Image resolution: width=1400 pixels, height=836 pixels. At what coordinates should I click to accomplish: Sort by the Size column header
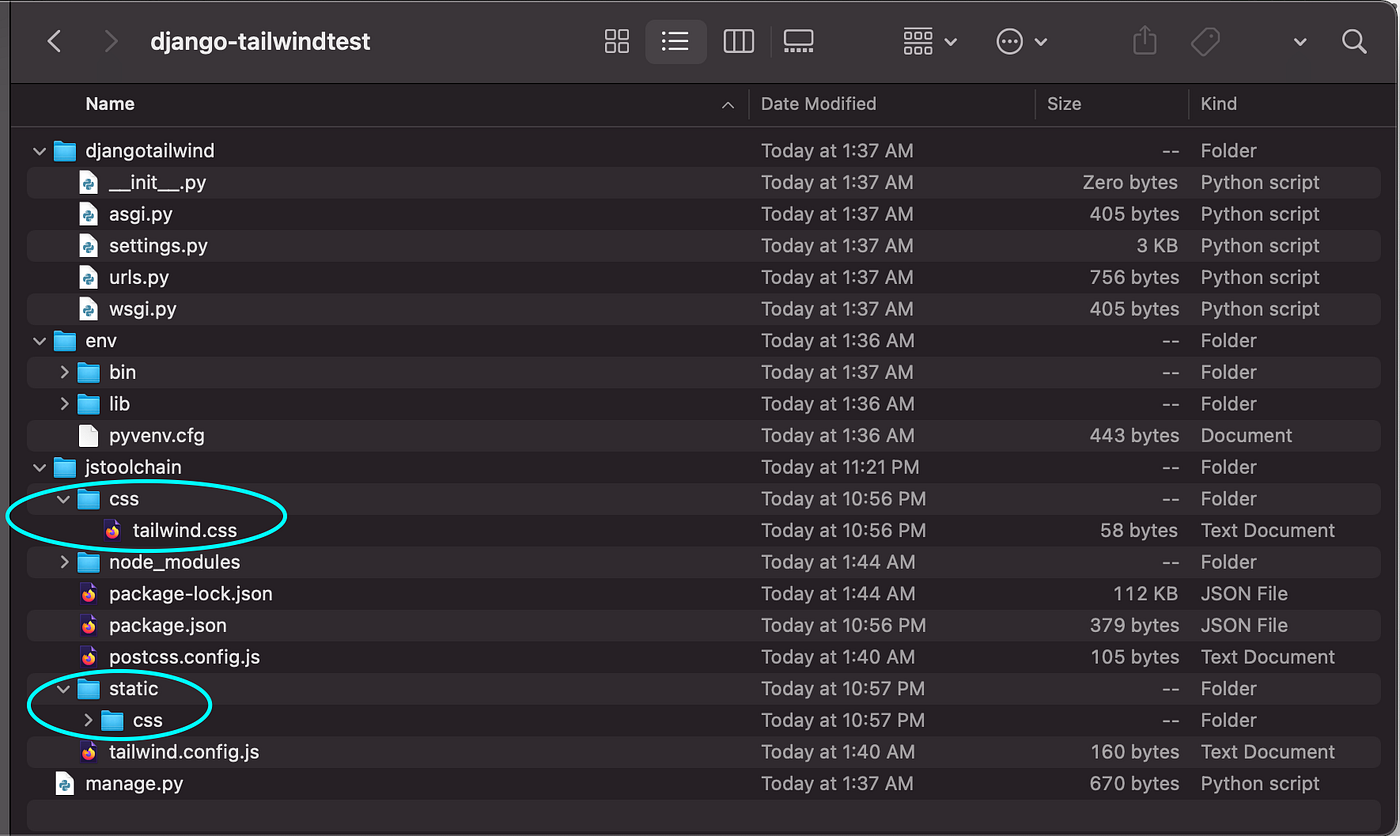pyautogui.click(x=1064, y=104)
